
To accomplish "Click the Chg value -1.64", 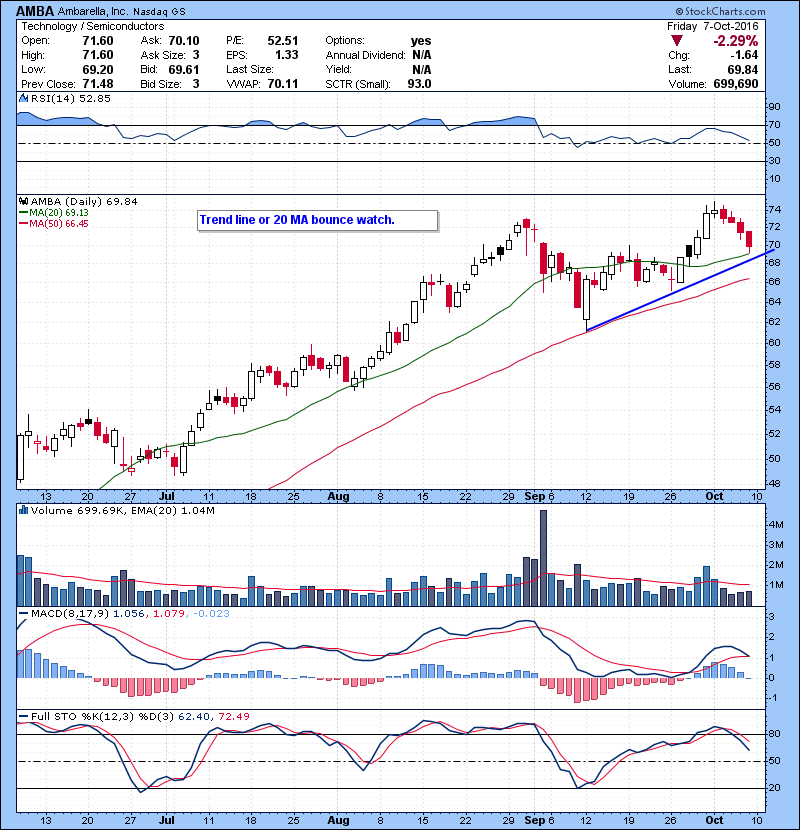I will (744, 55).
